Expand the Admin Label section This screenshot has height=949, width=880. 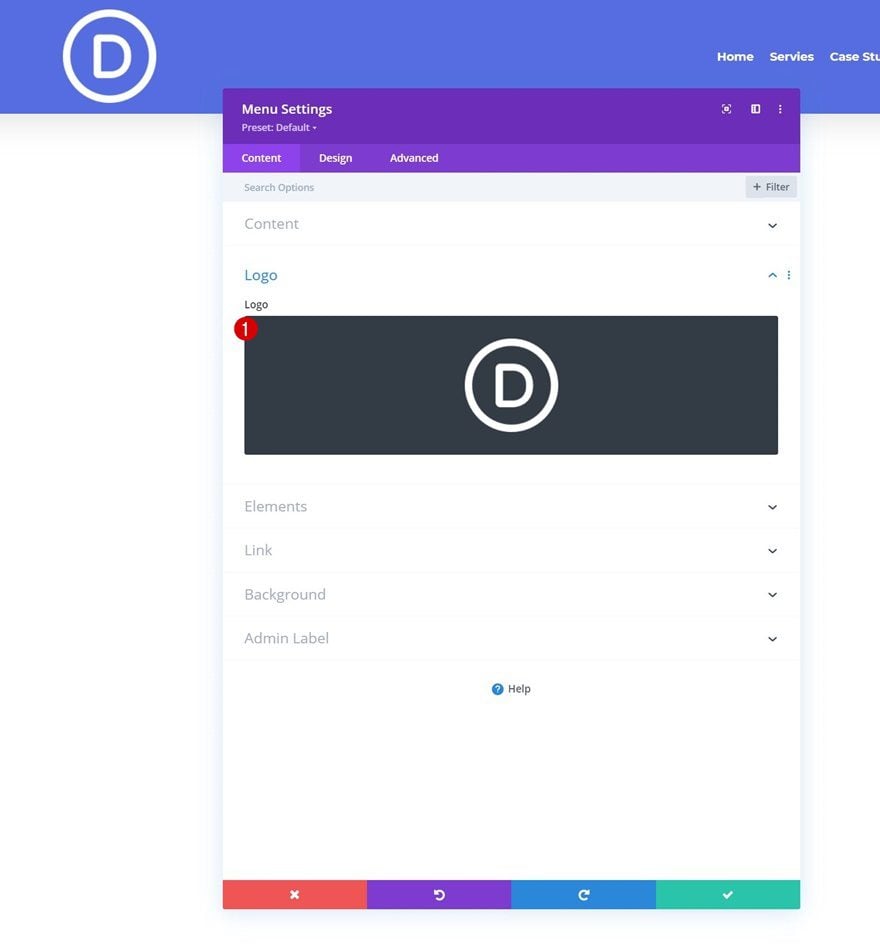point(511,639)
